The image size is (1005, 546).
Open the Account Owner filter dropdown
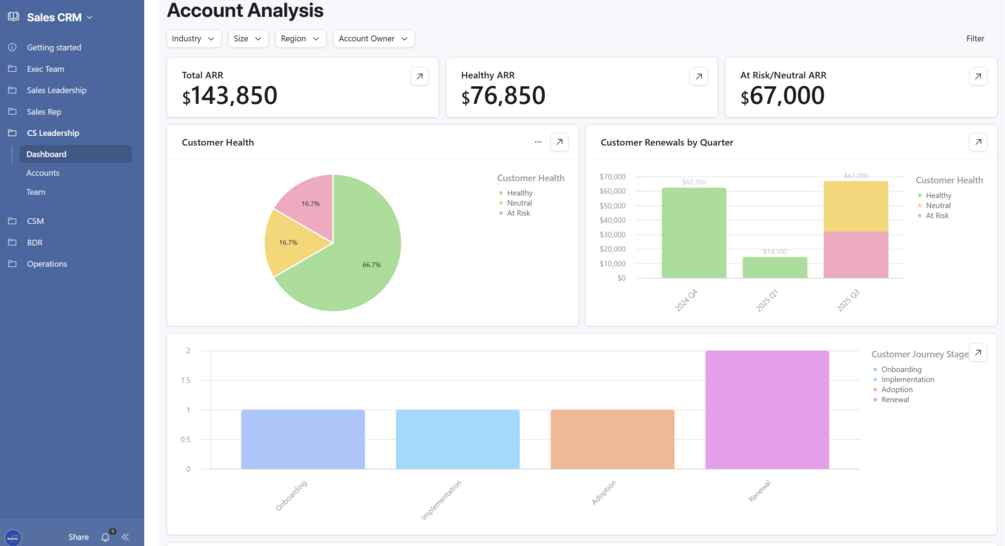tap(374, 38)
